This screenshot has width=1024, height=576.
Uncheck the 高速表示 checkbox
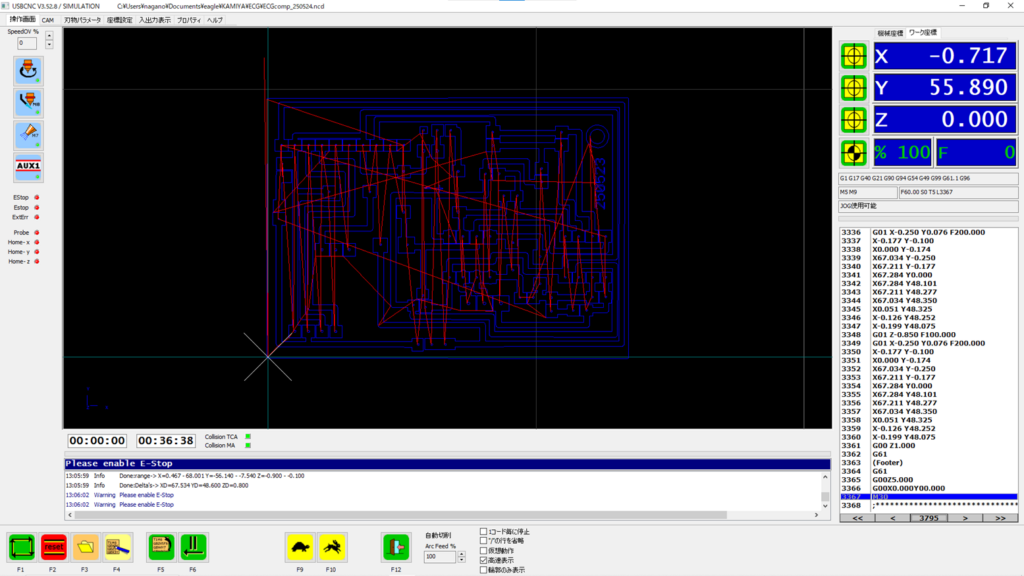point(485,561)
